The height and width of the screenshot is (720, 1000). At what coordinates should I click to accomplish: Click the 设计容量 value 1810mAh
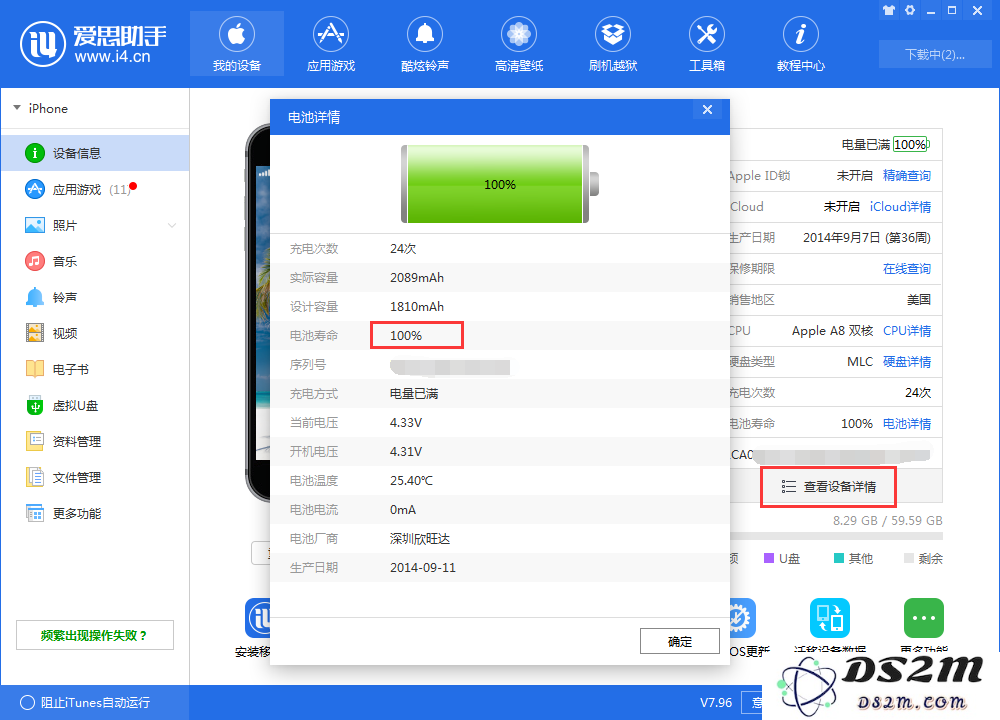pyautogui.click(x=417, y=307)
